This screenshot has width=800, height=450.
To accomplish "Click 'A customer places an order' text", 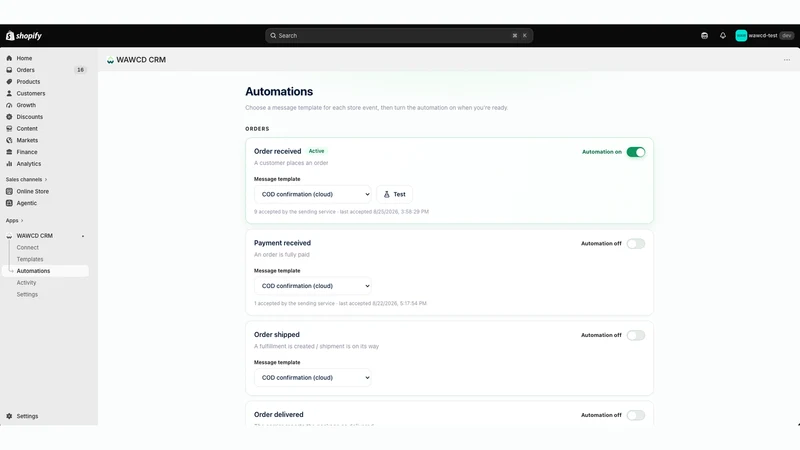I will pyautogui.click(x=291, y=163).
